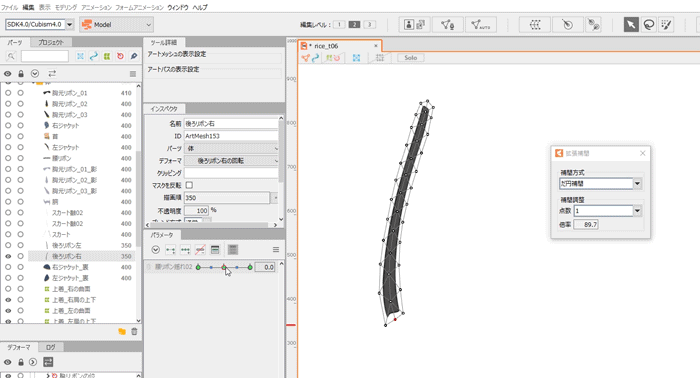Set edit level to 1

tap(339, 25)
